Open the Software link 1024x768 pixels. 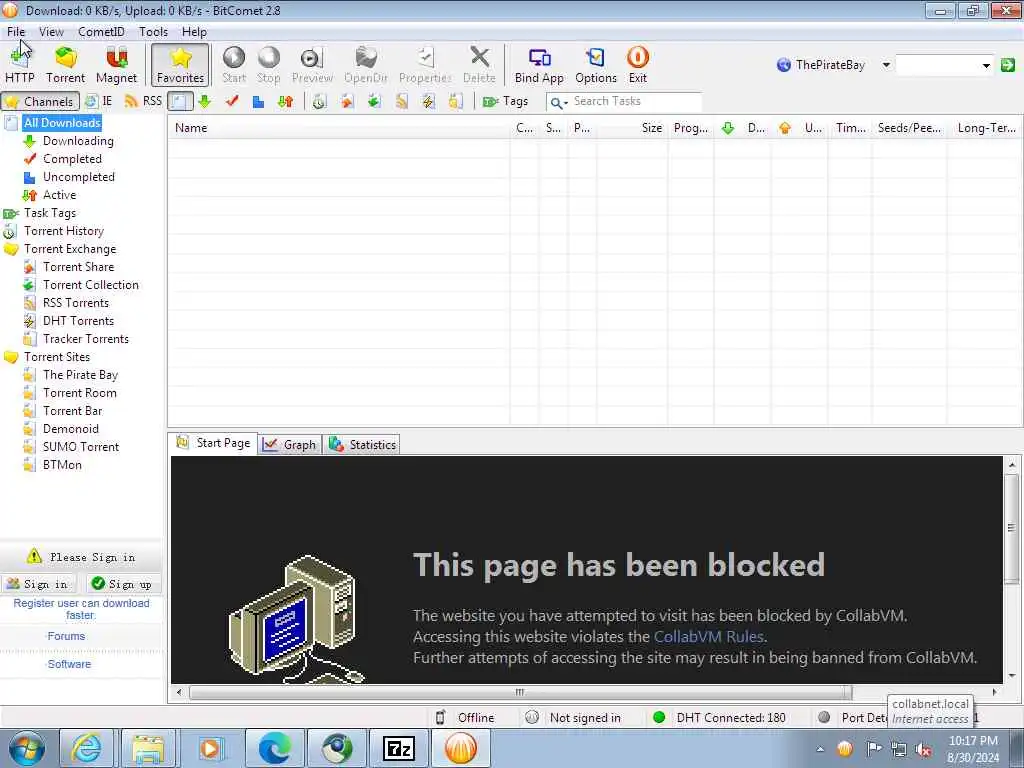(x=69, y=664)
